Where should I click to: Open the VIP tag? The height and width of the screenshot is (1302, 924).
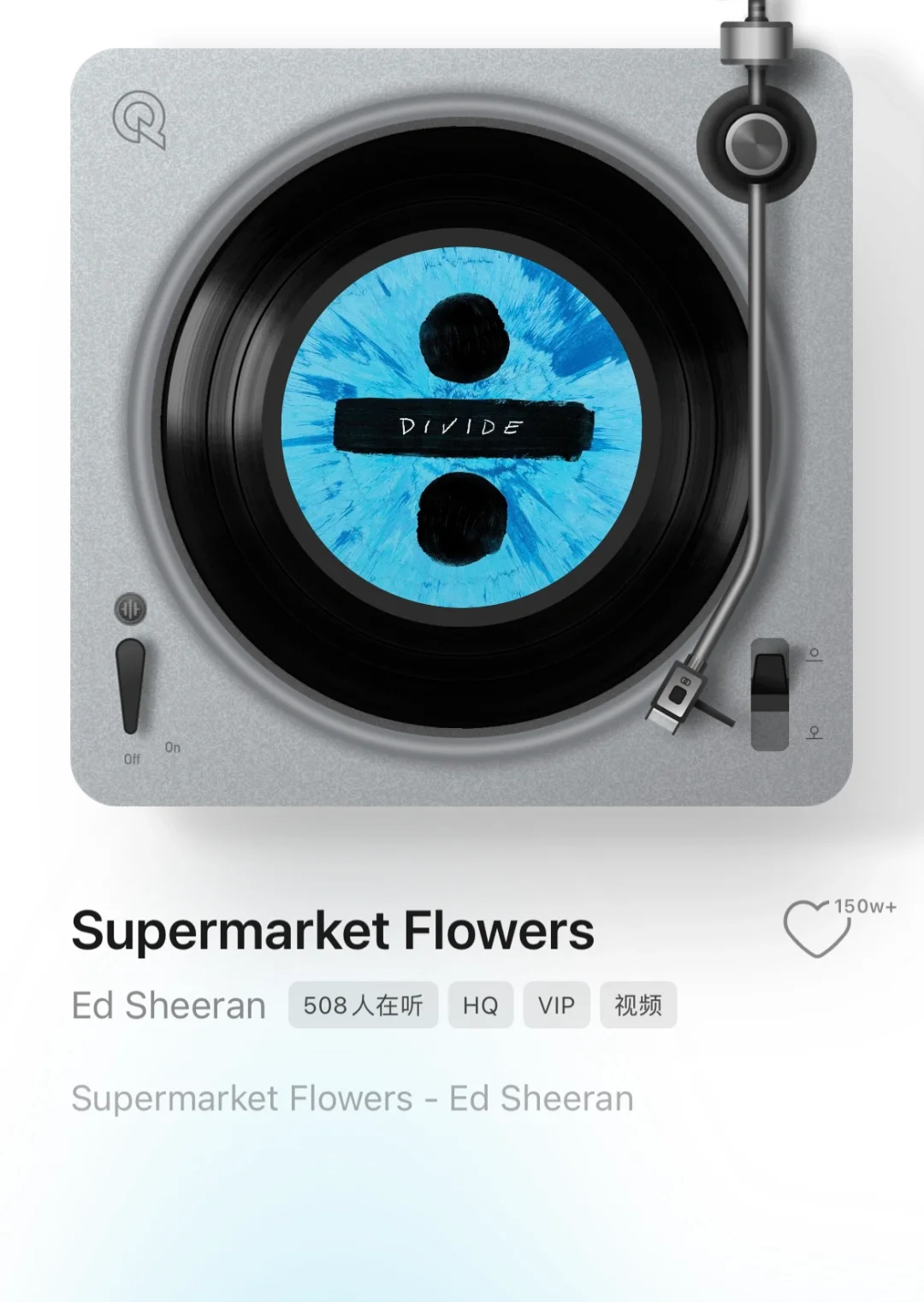coord(556,1005)
